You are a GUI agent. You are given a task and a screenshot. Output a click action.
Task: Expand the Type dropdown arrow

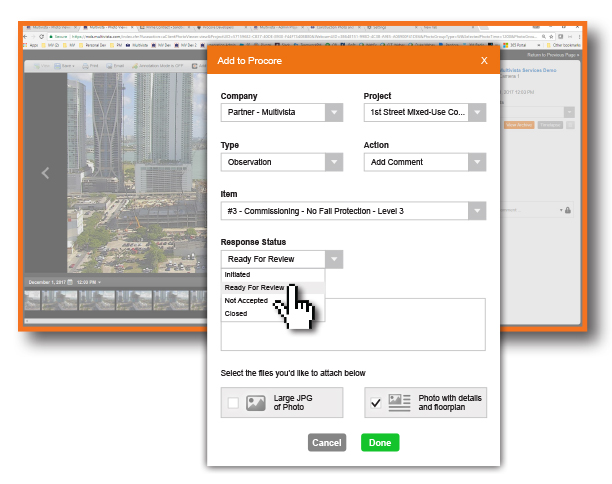point(334,162)
